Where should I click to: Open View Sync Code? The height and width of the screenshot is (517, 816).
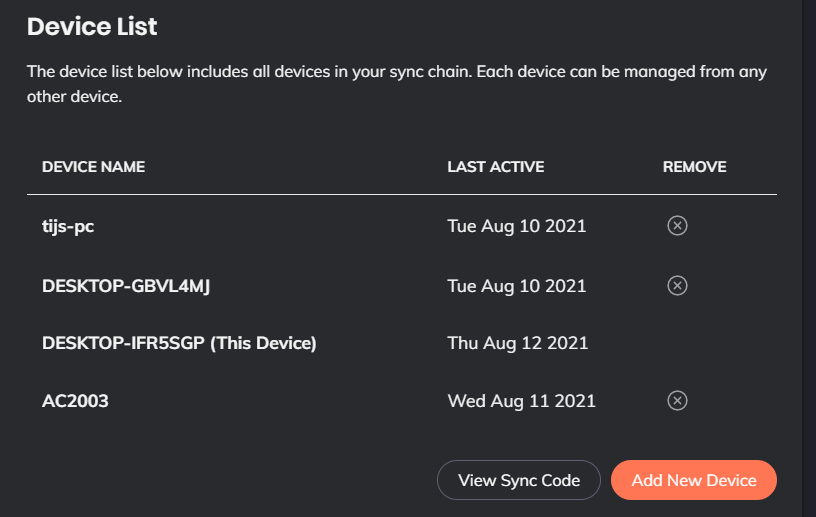pos(518,480)
